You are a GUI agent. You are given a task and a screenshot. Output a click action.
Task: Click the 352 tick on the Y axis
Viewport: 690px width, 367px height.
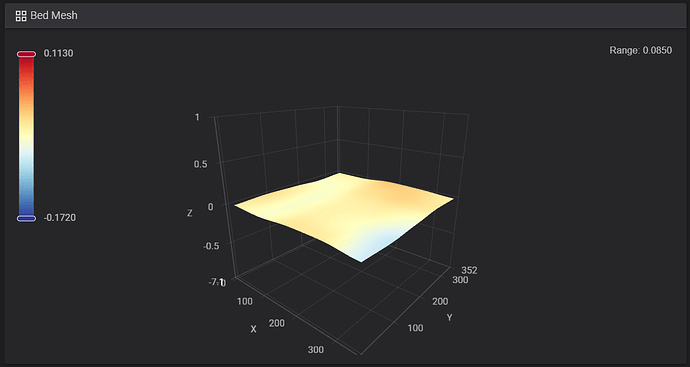pyautogui.click(x=469, y=270)
